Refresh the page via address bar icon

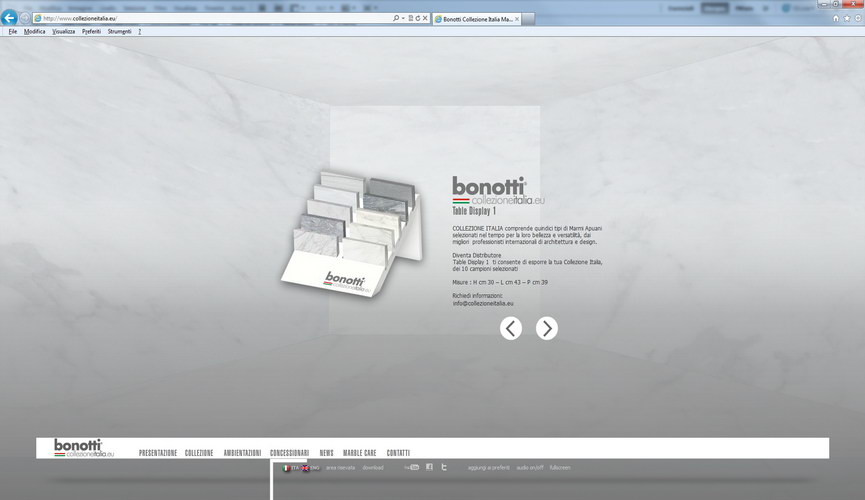tap(418, 18)
